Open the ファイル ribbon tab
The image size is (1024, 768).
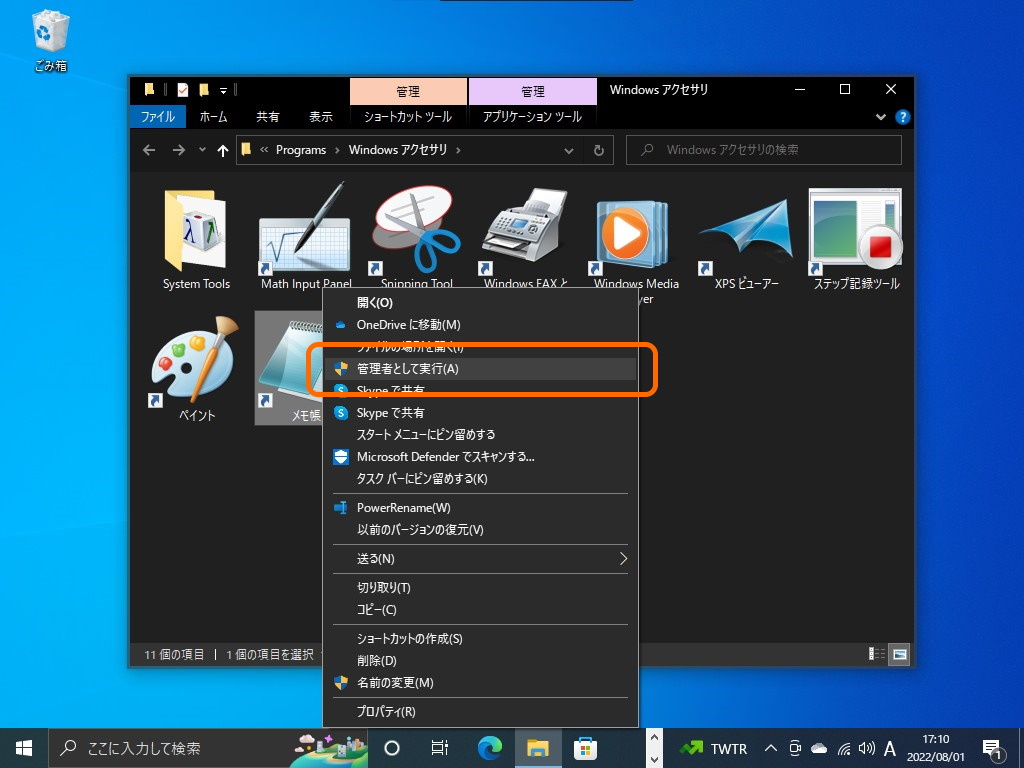pyautogui.click(x=158, y=116)
